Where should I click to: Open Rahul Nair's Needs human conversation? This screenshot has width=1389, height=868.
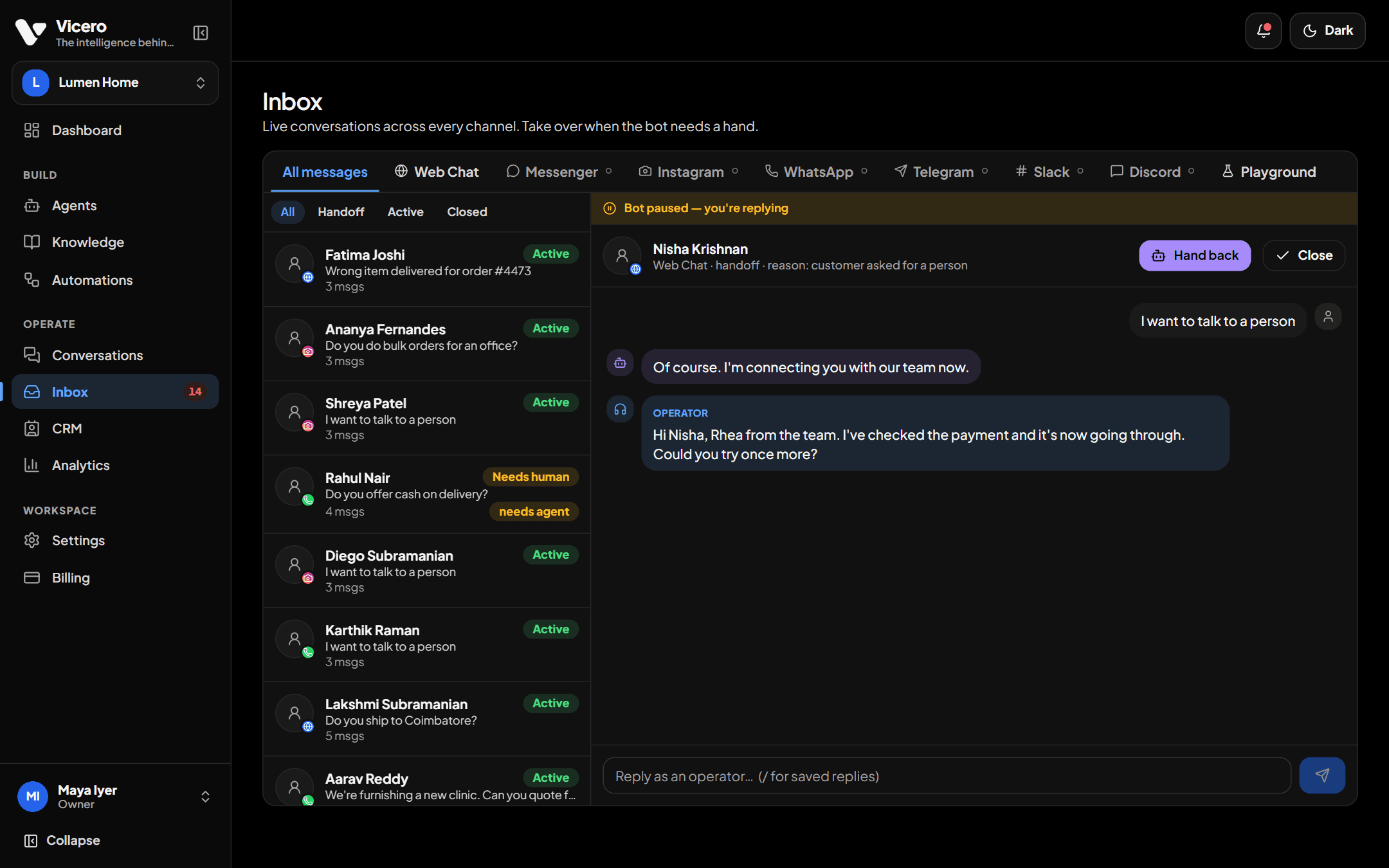coord(427,494)
